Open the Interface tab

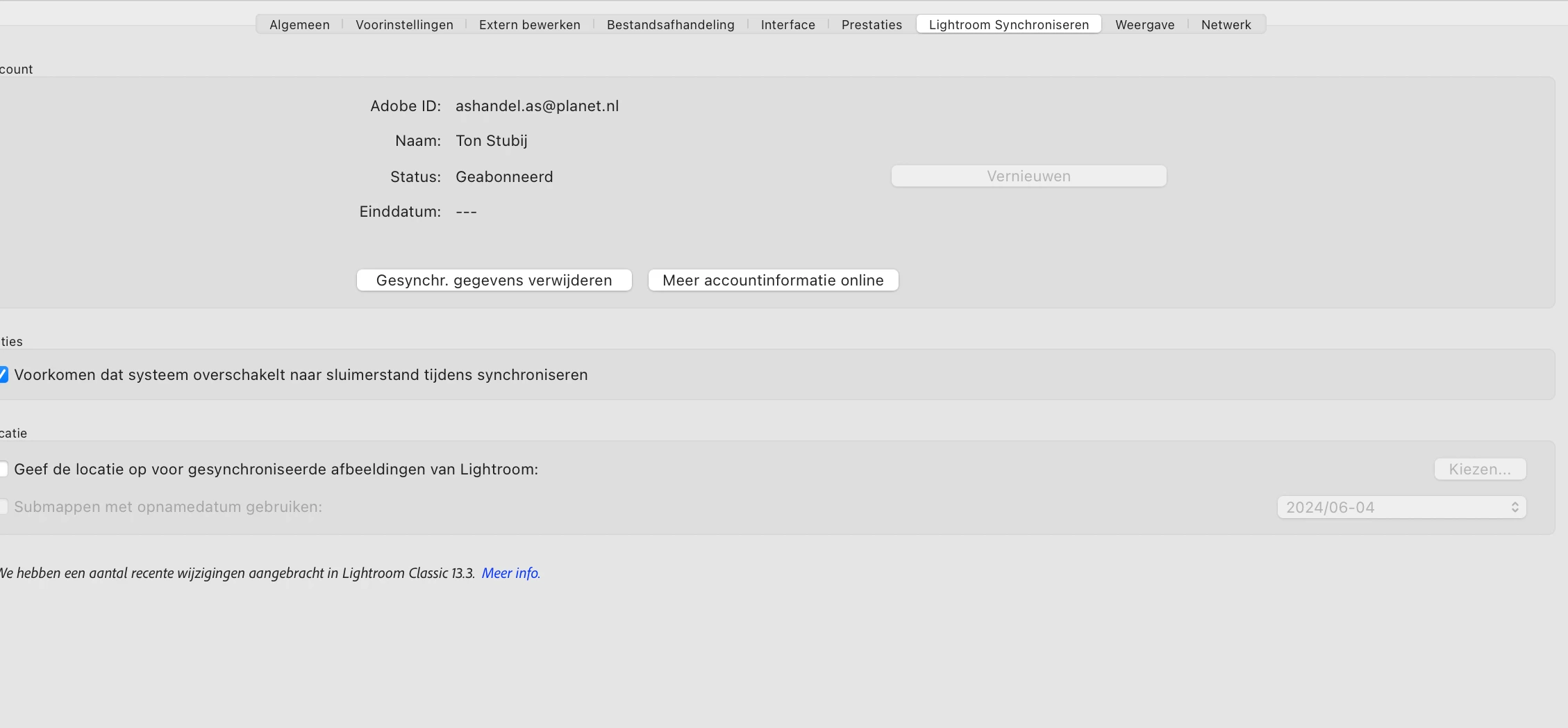[x=787, y=24]
